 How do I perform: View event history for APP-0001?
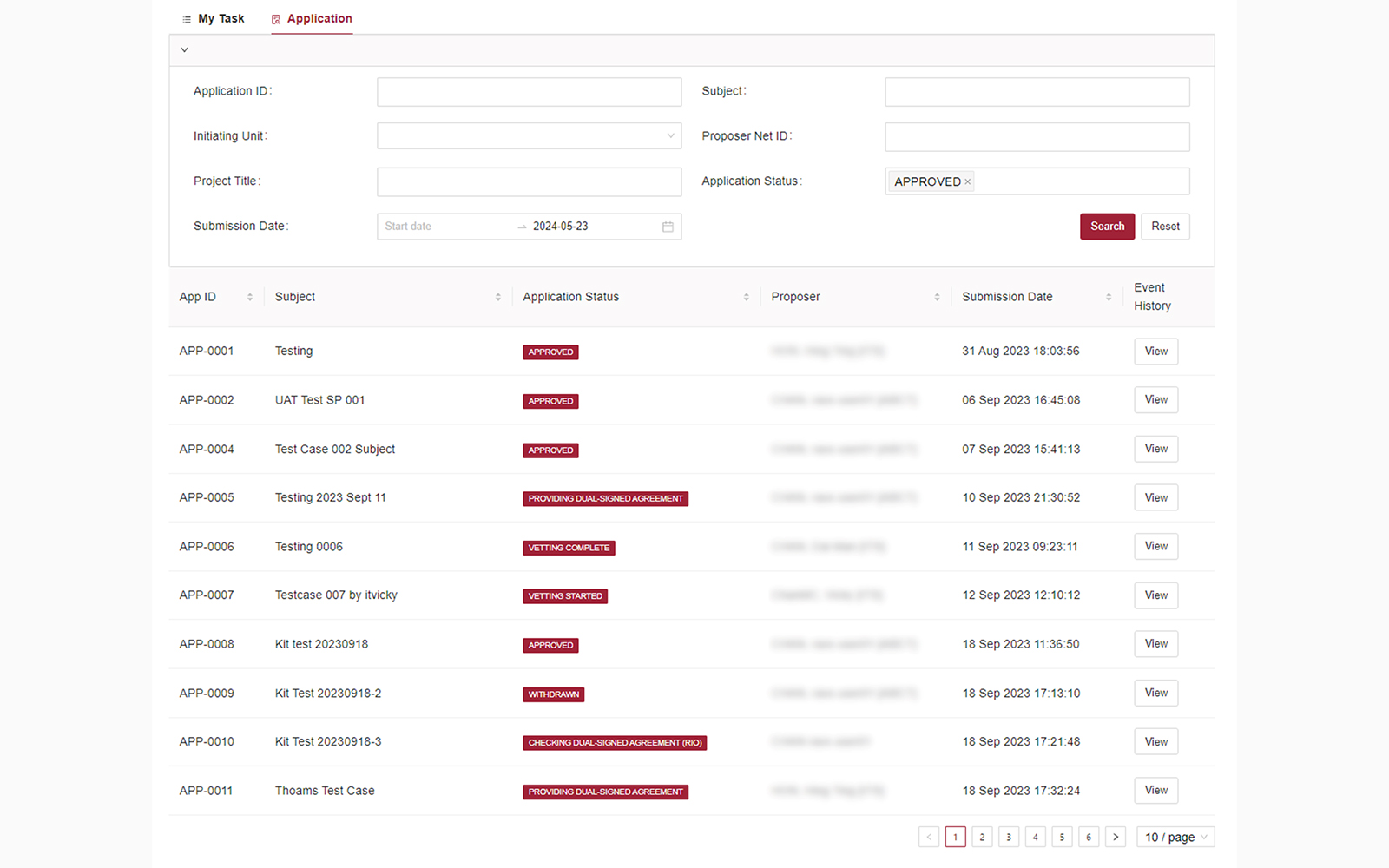pyautogui.click(x=1155, y=352)
